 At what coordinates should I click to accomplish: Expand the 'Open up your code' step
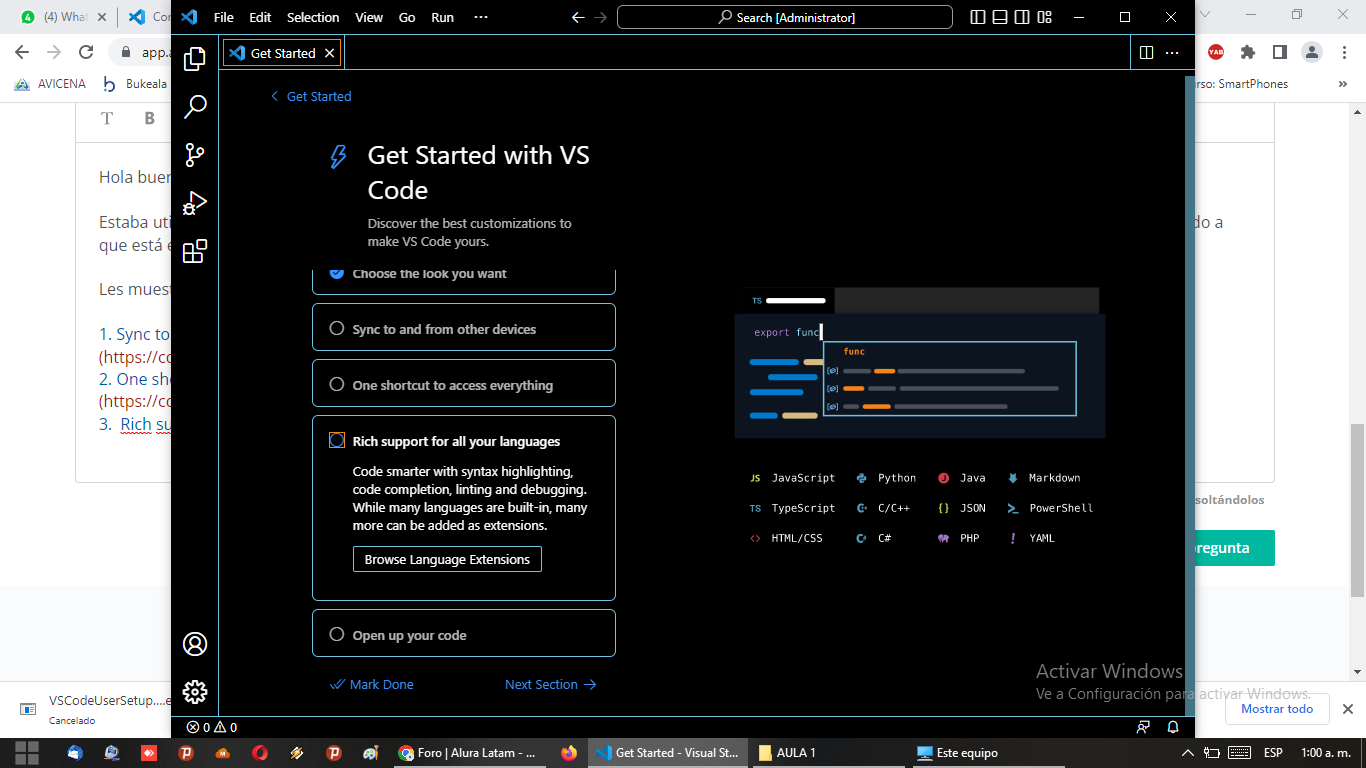click(464, 634)
